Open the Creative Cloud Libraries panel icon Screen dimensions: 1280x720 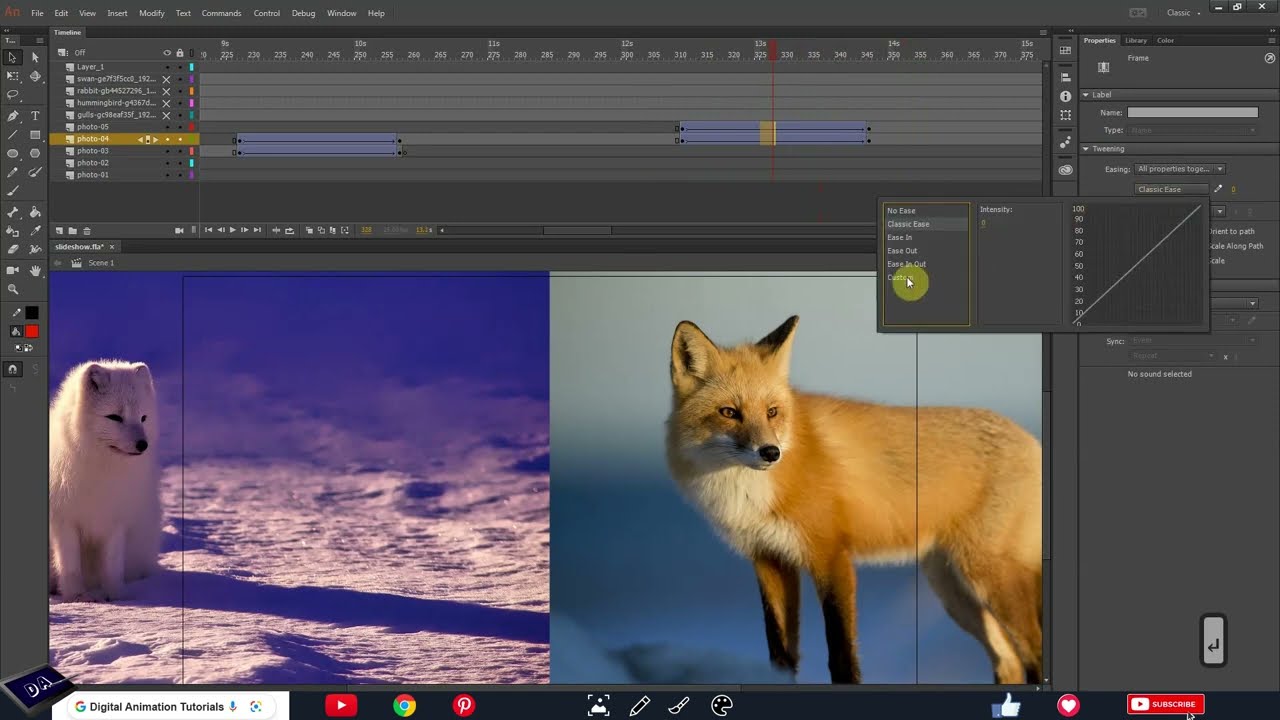1065,170
